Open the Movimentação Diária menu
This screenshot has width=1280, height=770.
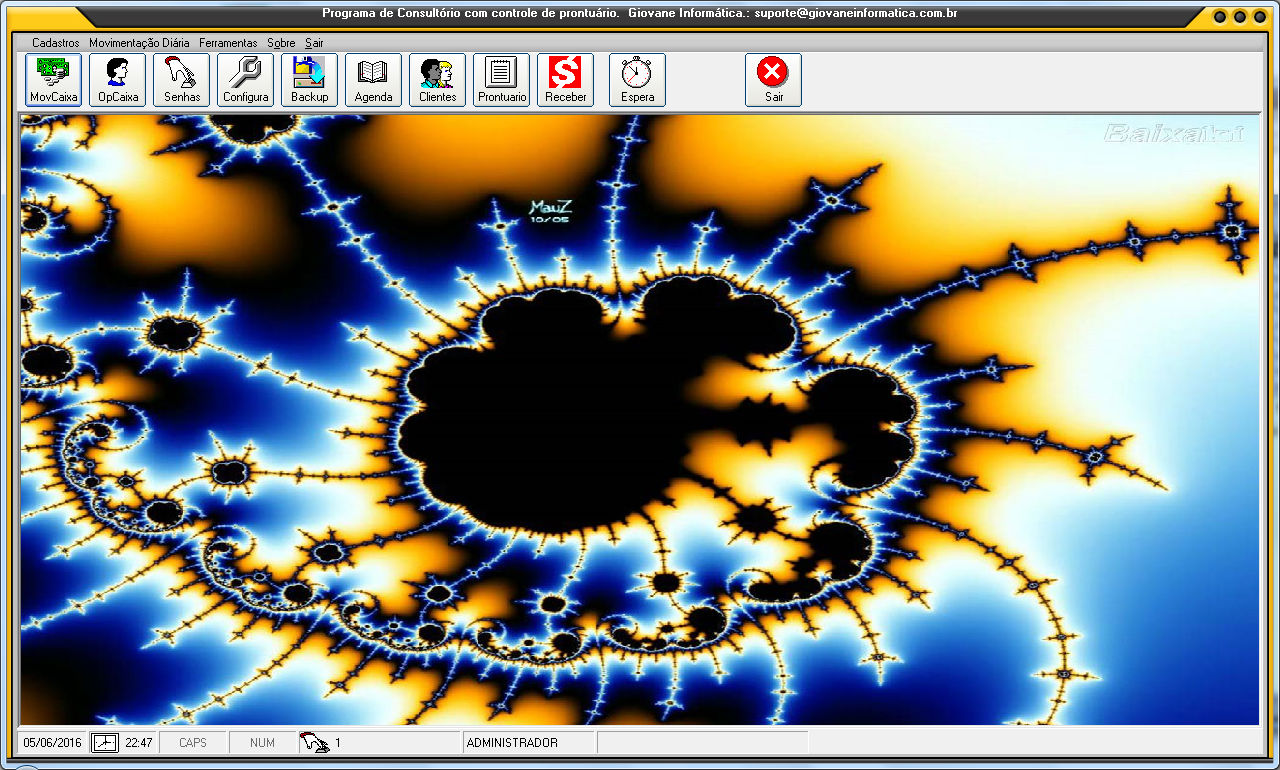[139, 43]
